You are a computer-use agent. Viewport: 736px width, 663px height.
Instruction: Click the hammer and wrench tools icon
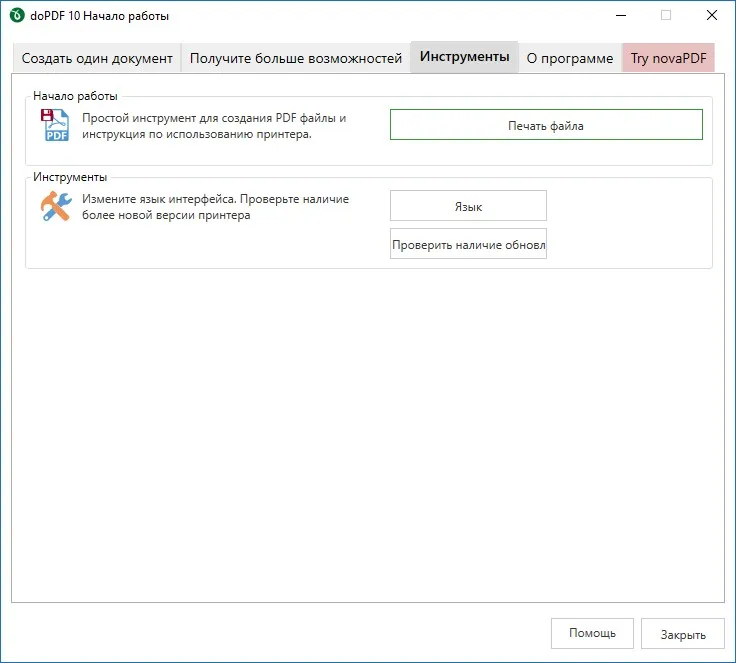click(56, 206)
